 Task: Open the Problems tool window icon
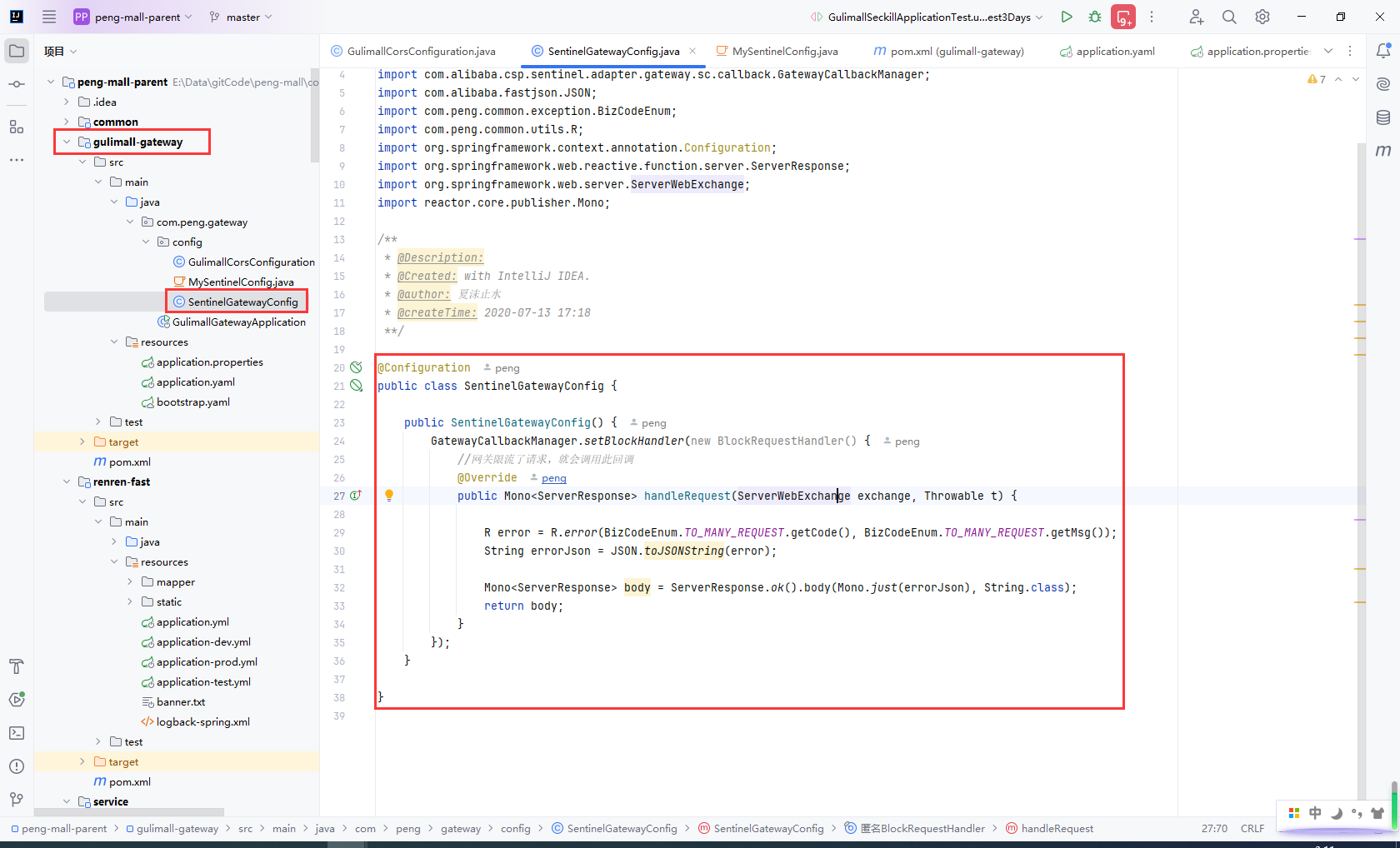[17, 766]
